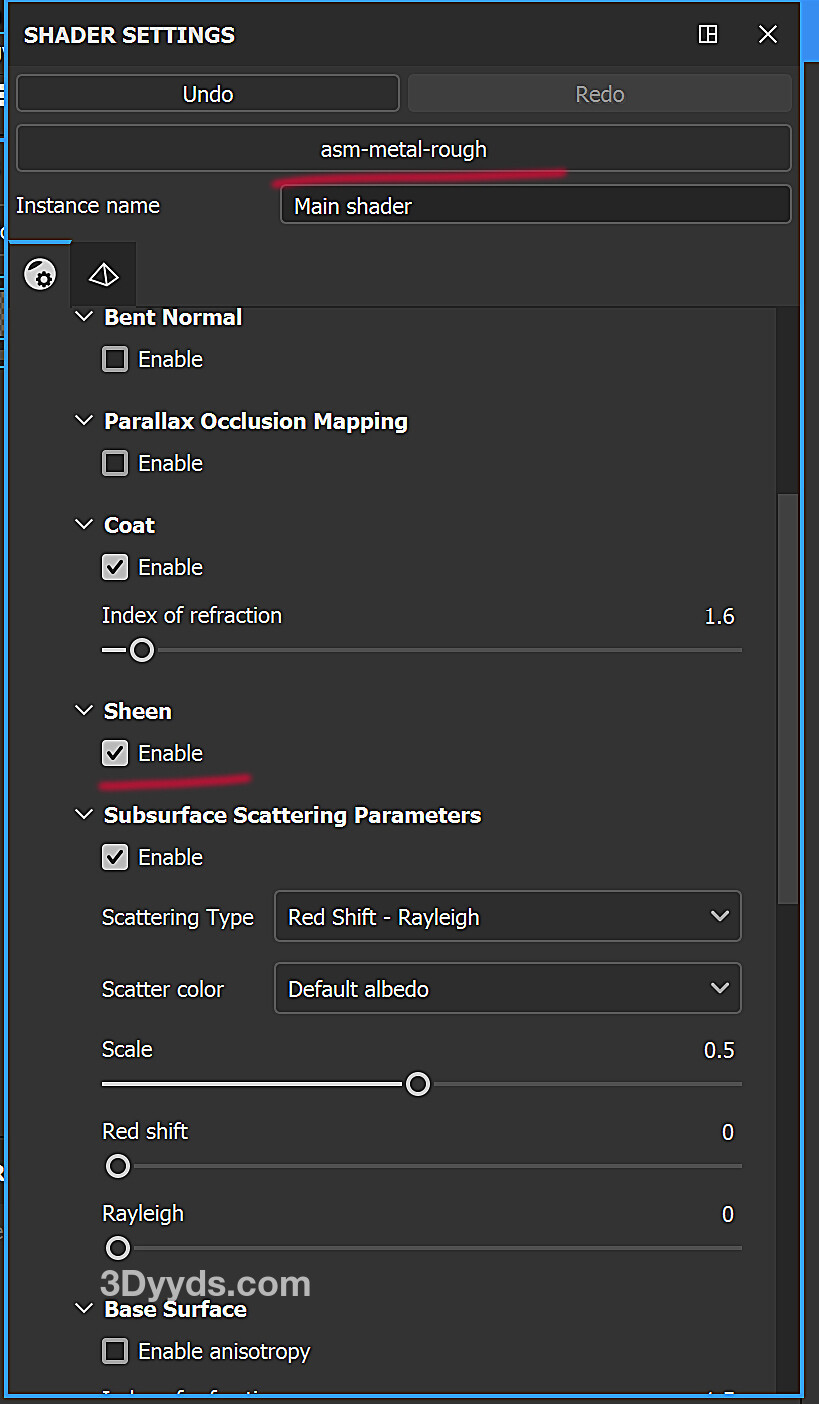Open the shader parameters tab icon
Image resolution: width=819 pixels, height=1404 pixels.
[40, 274]
